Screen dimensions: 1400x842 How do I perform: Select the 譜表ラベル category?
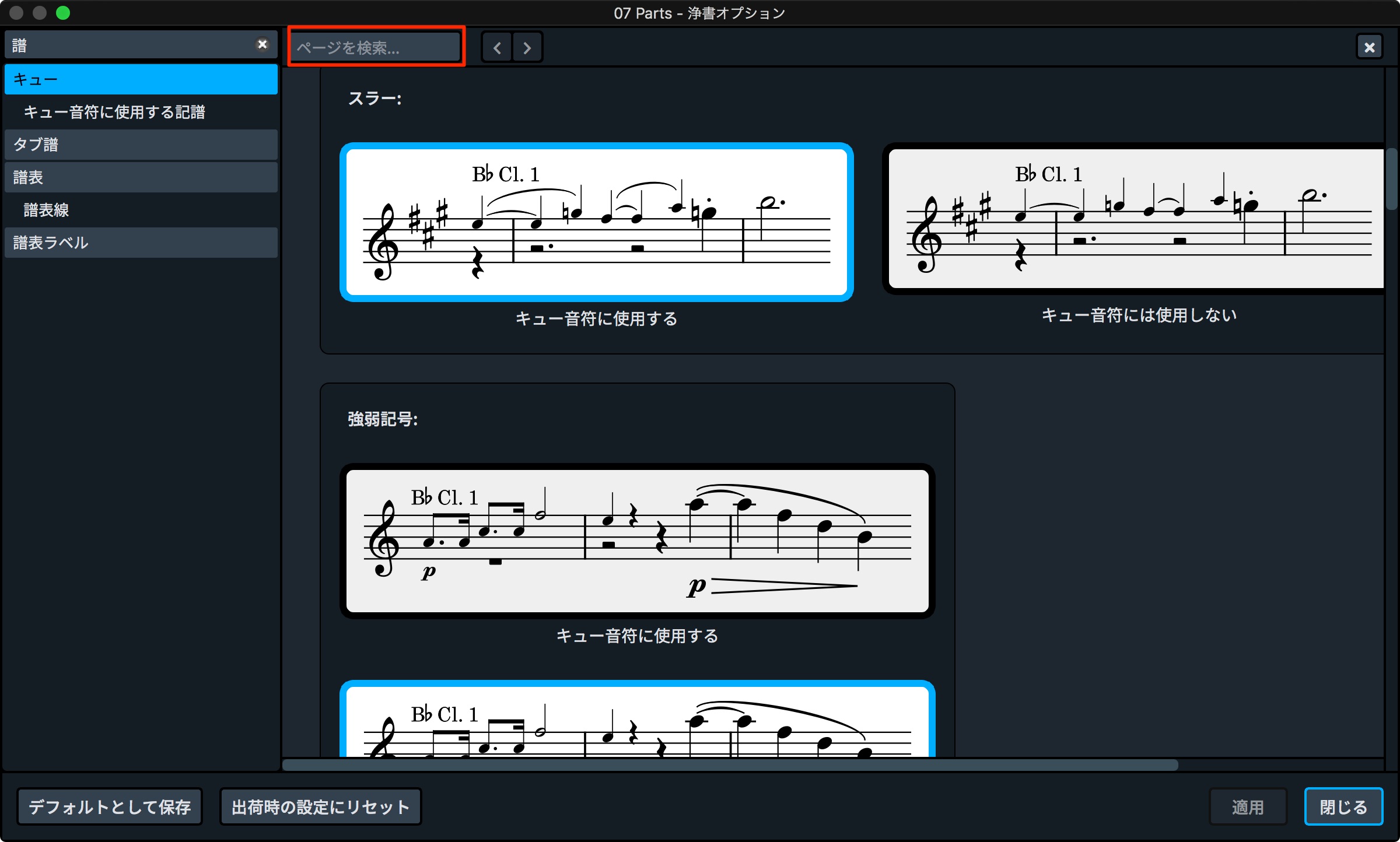(x=141, y=243)
